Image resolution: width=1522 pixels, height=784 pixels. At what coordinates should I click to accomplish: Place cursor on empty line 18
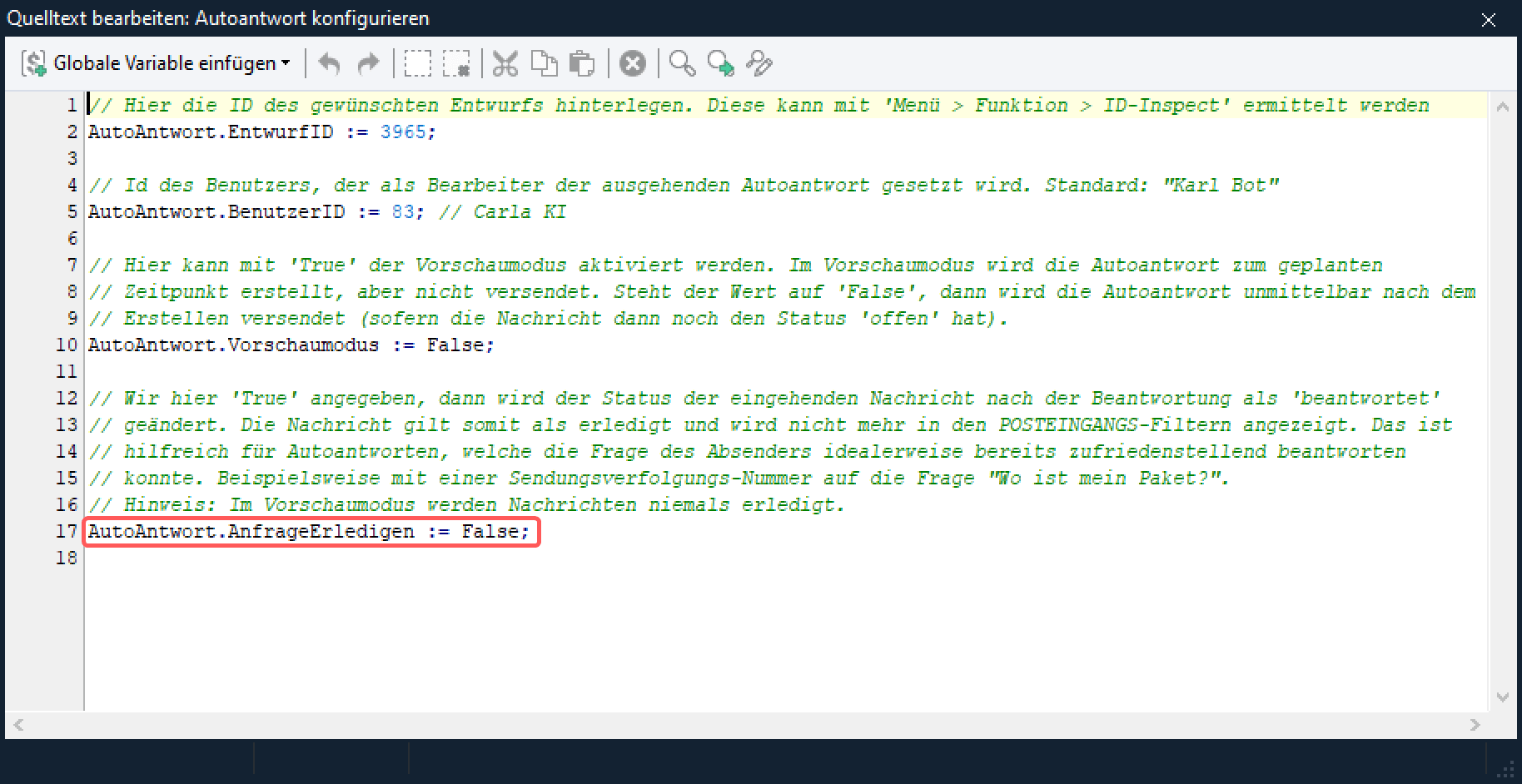(x=333, y=558)
